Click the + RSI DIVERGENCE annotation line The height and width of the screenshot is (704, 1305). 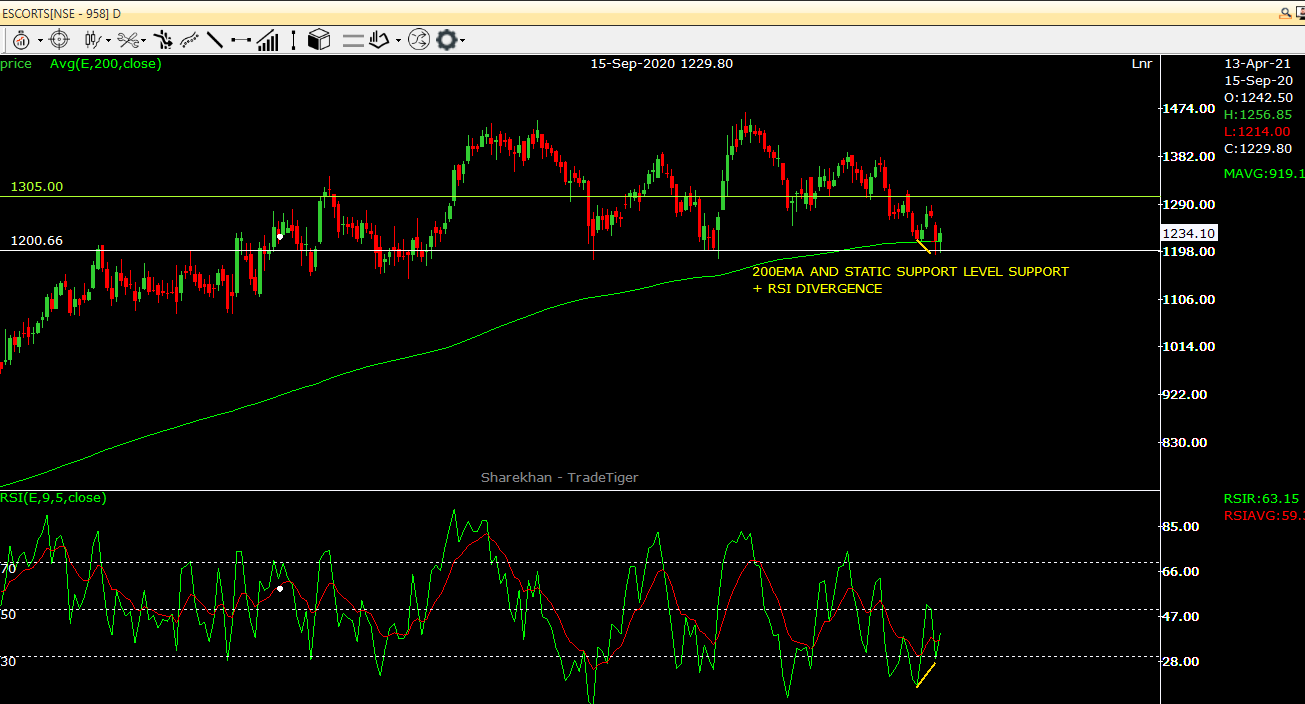point(817,288)
